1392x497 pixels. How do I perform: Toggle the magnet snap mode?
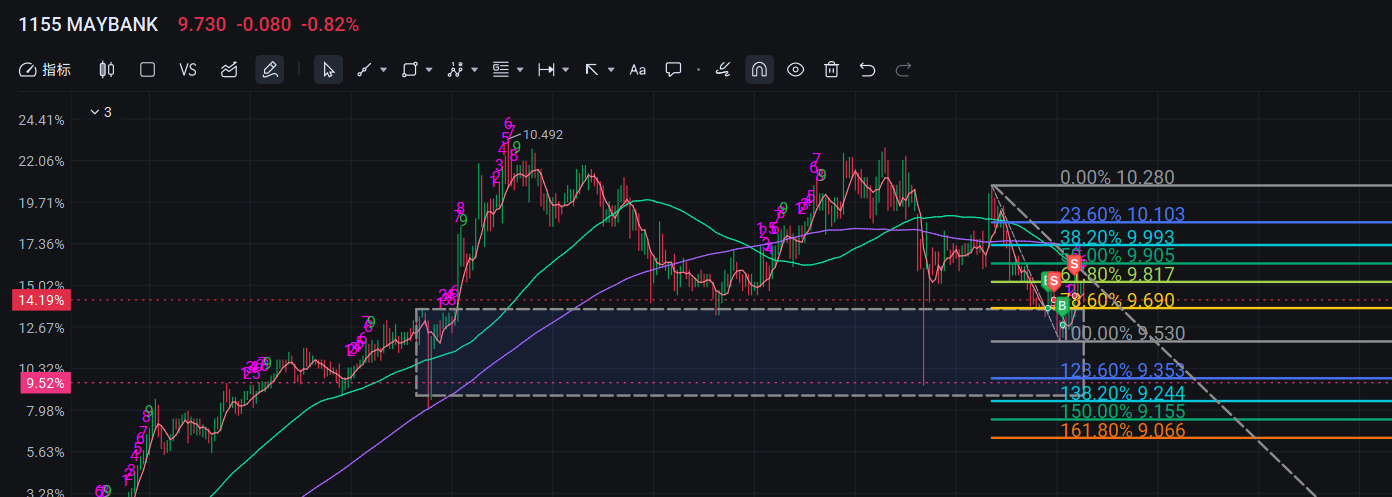point(759,70)
